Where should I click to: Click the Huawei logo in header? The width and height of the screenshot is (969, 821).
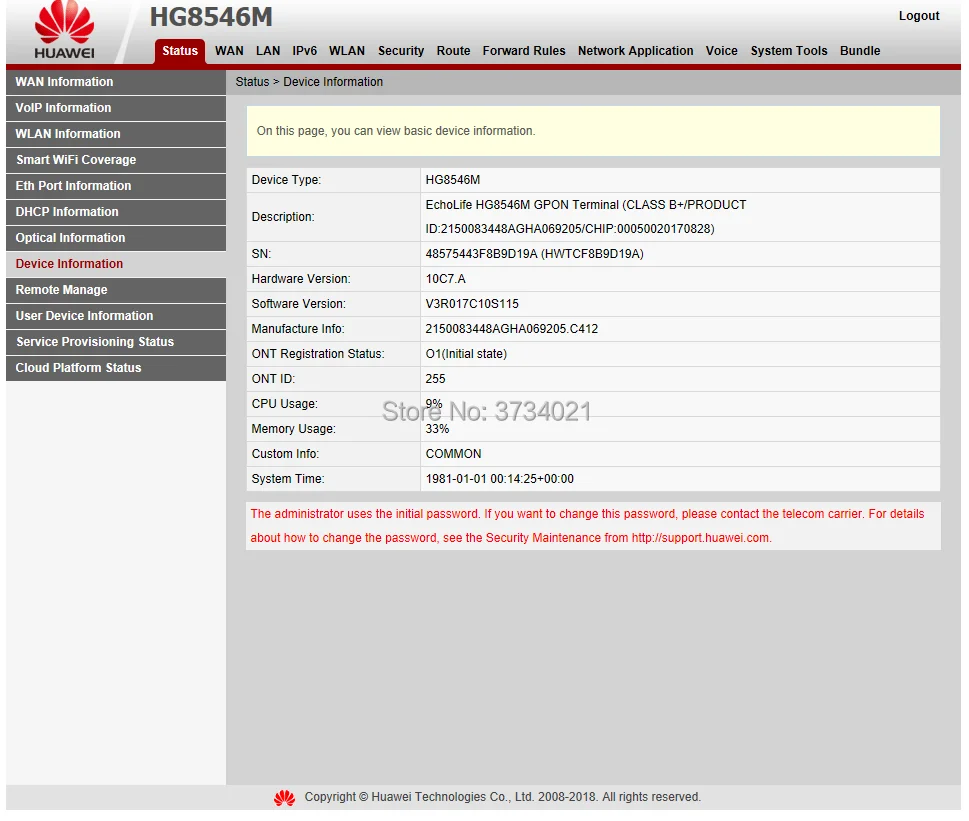64,30
